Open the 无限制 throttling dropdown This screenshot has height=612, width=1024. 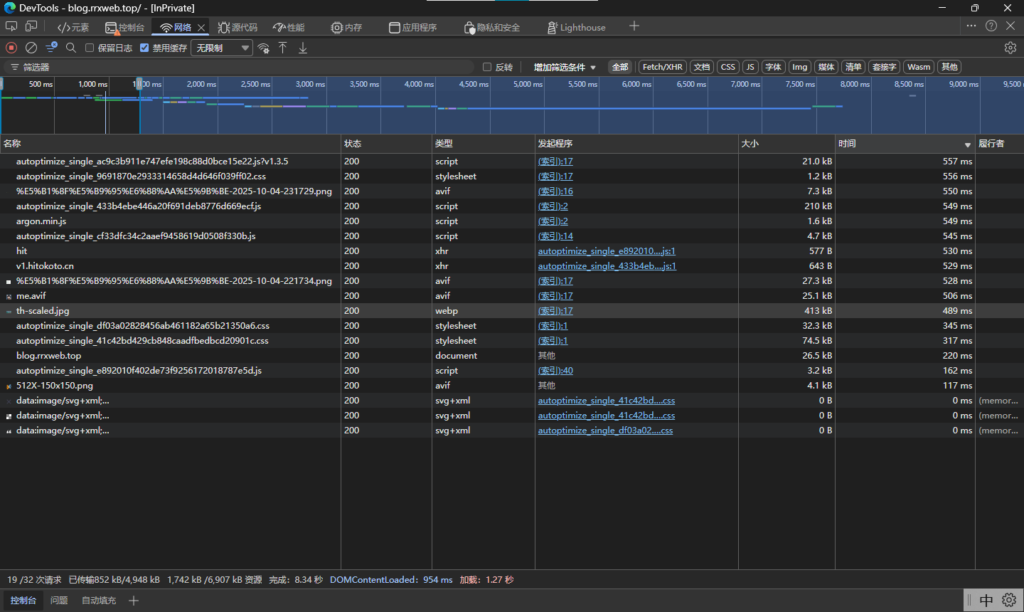point(222,47)
